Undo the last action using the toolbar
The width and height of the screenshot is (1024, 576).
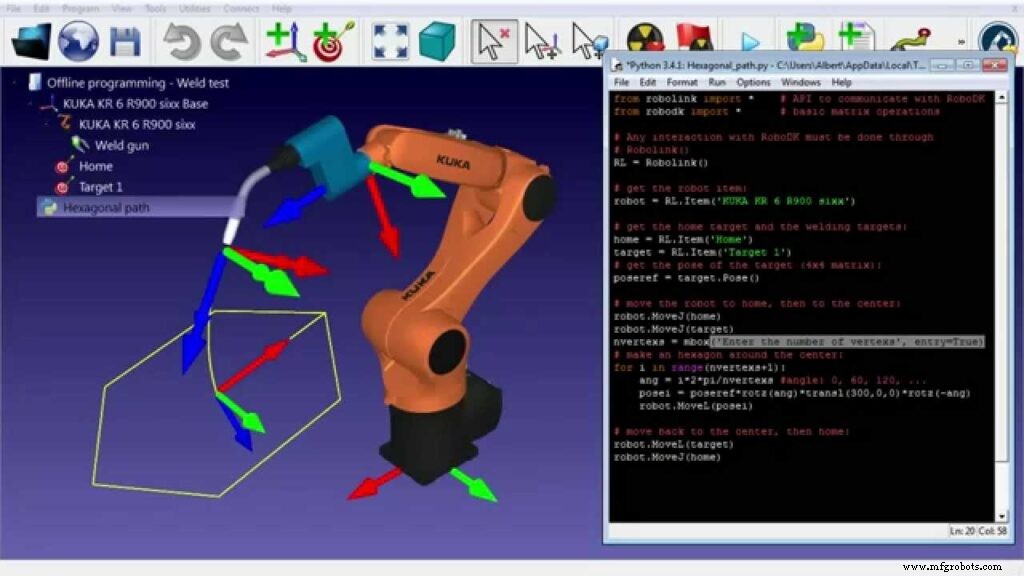click(x=185, y=40)
